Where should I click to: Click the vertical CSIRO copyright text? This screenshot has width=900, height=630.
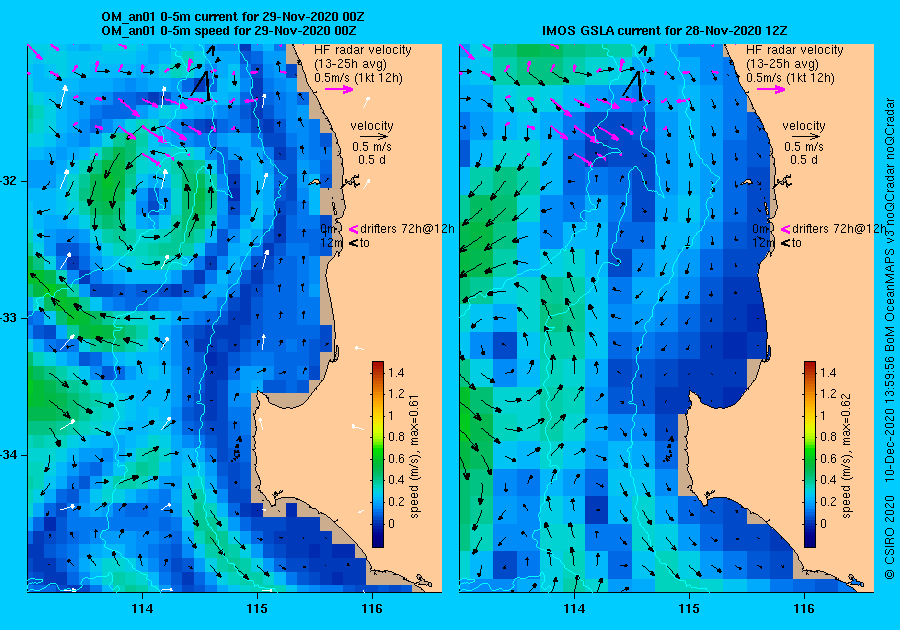tap(889, 339)
